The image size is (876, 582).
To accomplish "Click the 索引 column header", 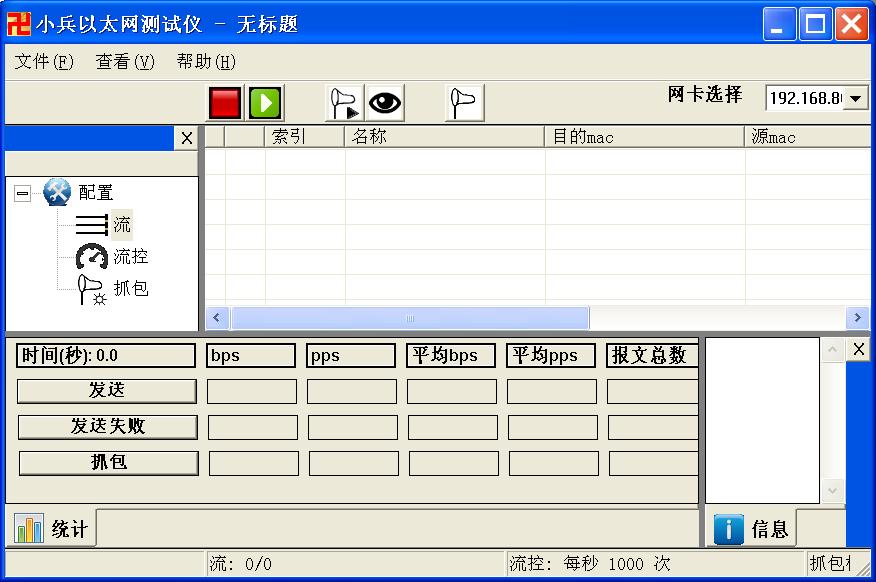I will (x=304, y=137).
